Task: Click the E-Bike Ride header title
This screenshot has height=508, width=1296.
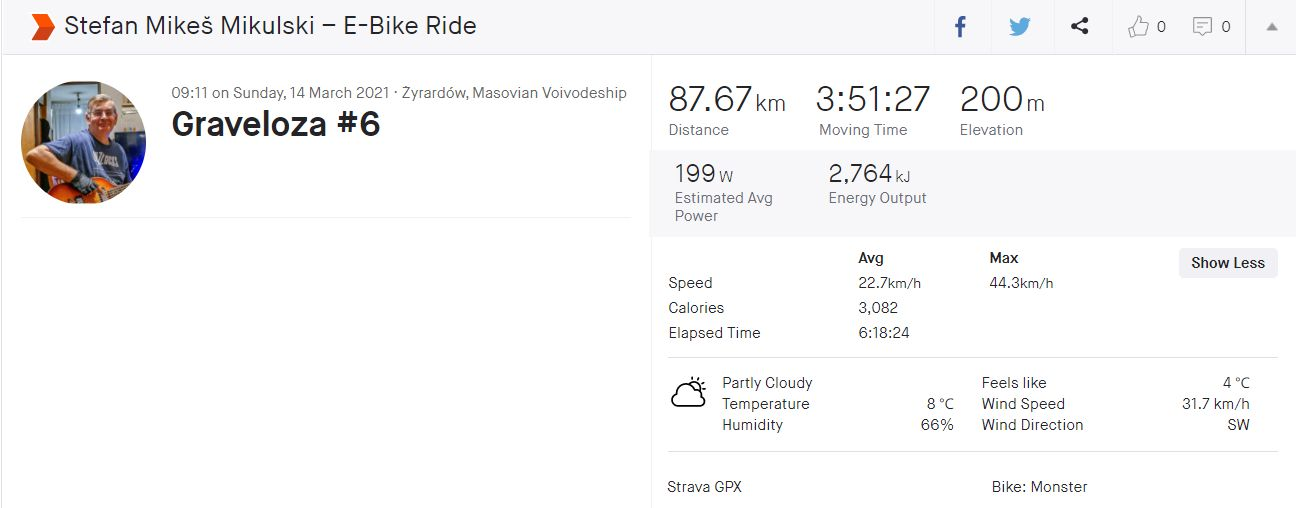Action: pyautogui.click(x=270, y=26)
